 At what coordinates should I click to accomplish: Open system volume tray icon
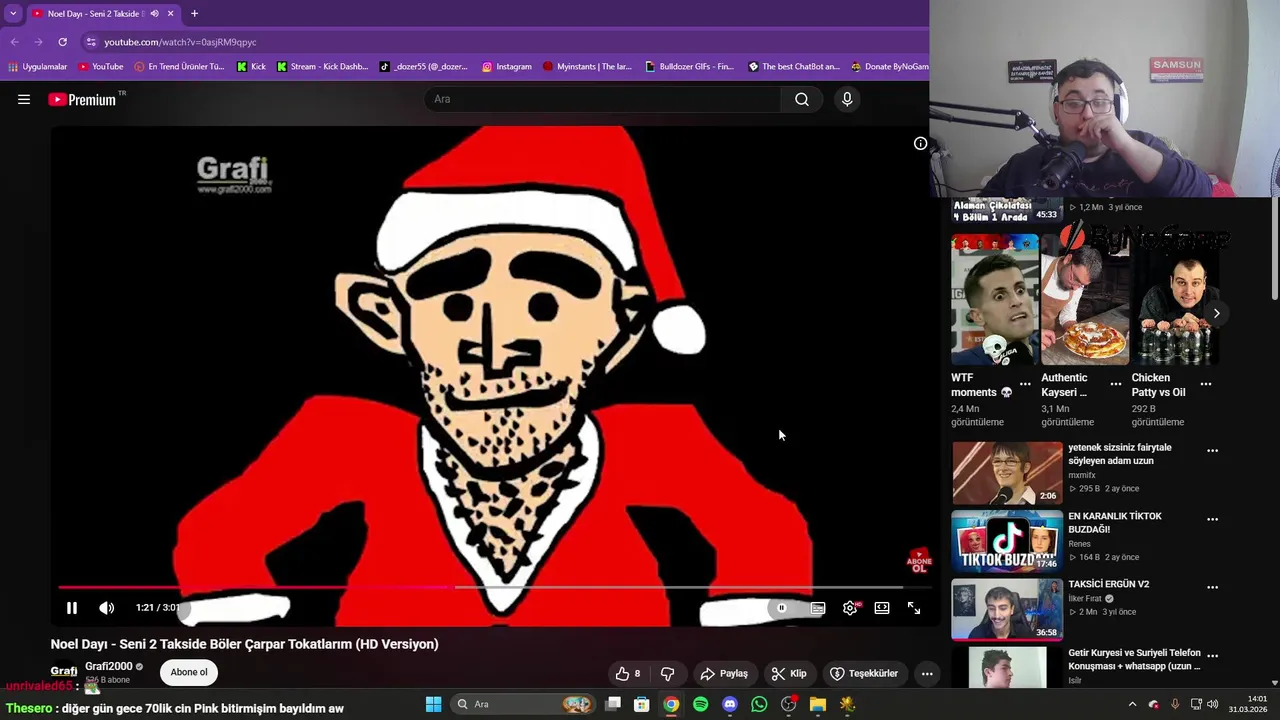coord(1212,704)
